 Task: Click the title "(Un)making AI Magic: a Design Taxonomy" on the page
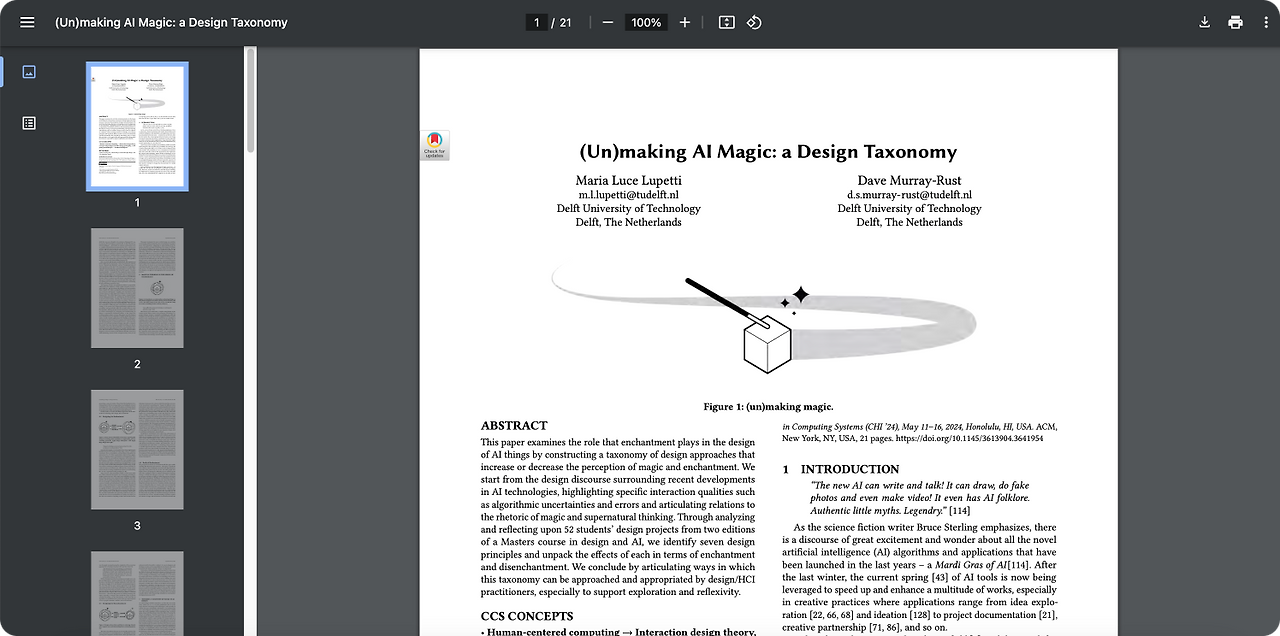(768, 152)
